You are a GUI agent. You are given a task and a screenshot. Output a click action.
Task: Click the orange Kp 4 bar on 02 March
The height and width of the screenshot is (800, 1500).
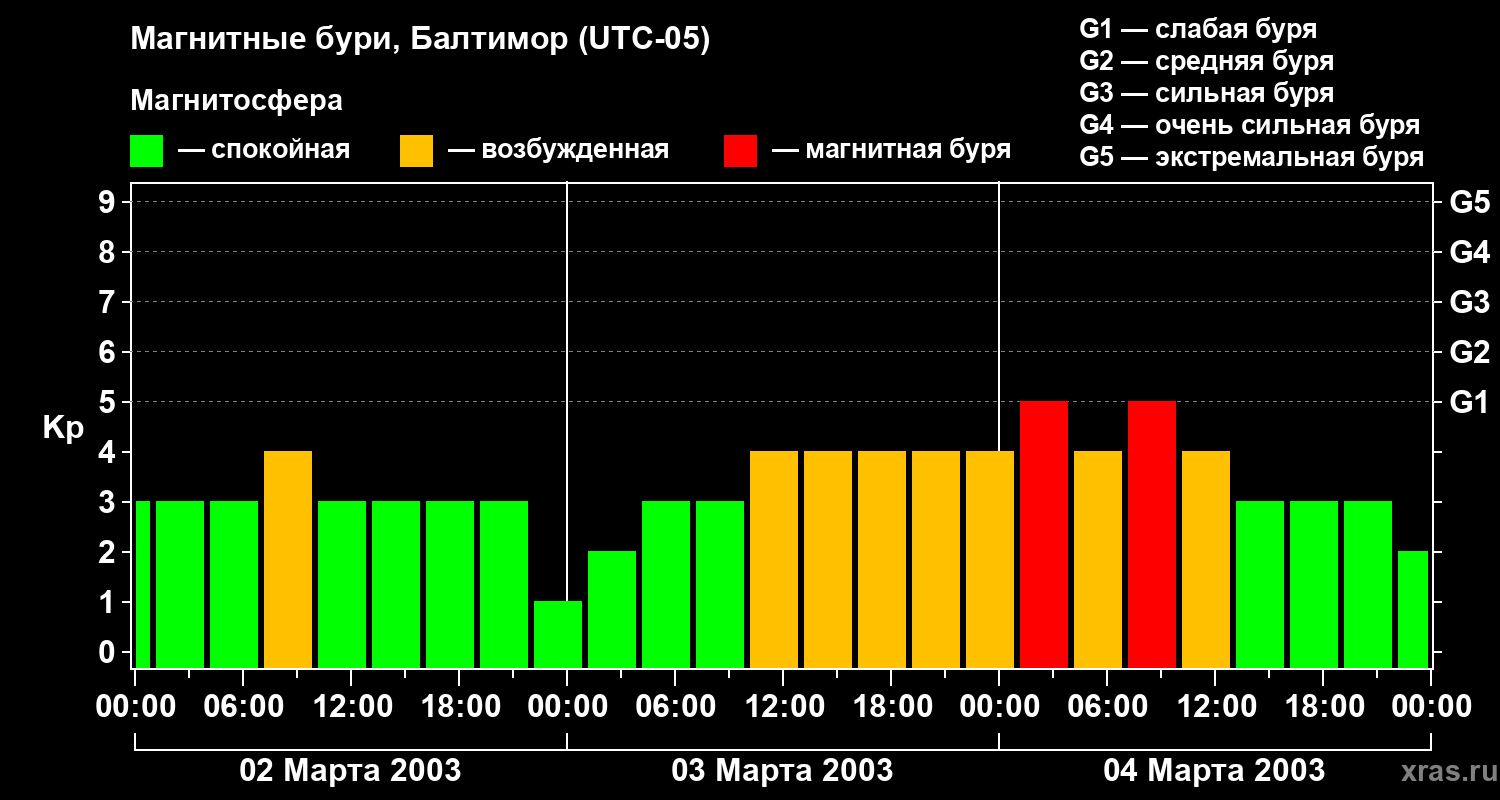(x=288, y=559)
